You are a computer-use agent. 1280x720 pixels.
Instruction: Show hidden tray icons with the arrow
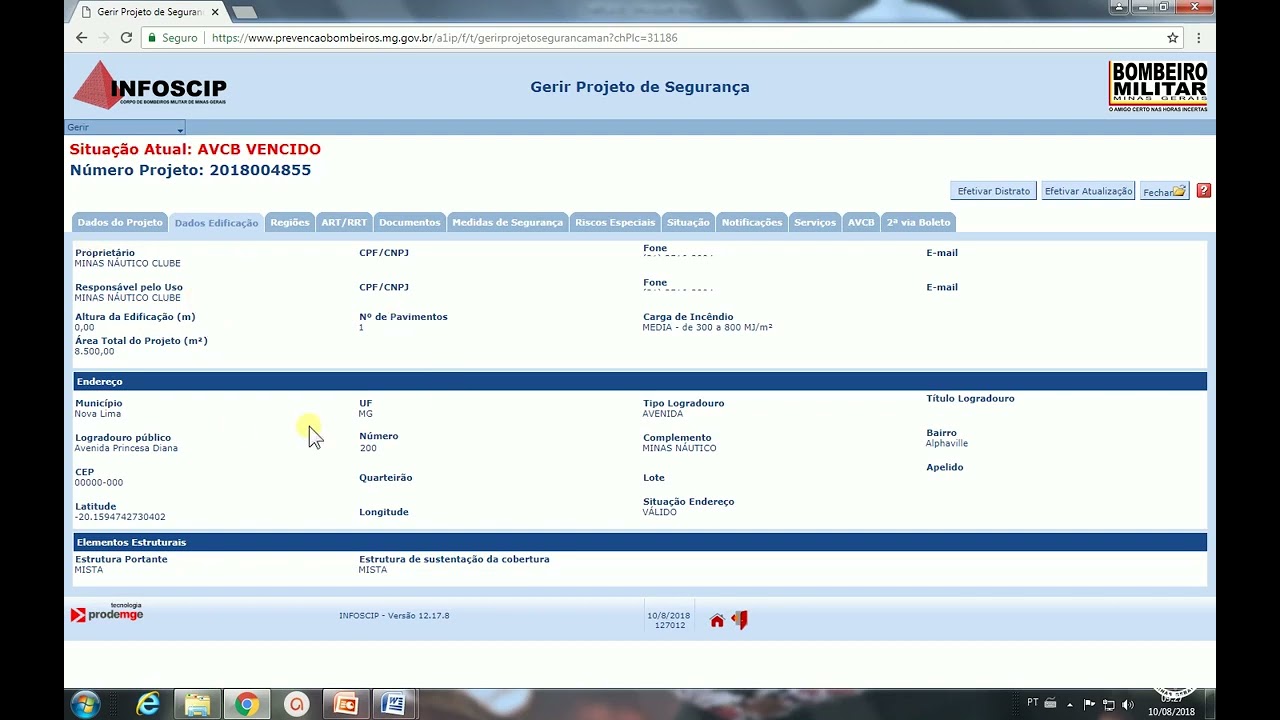[x=1071, y=705]
